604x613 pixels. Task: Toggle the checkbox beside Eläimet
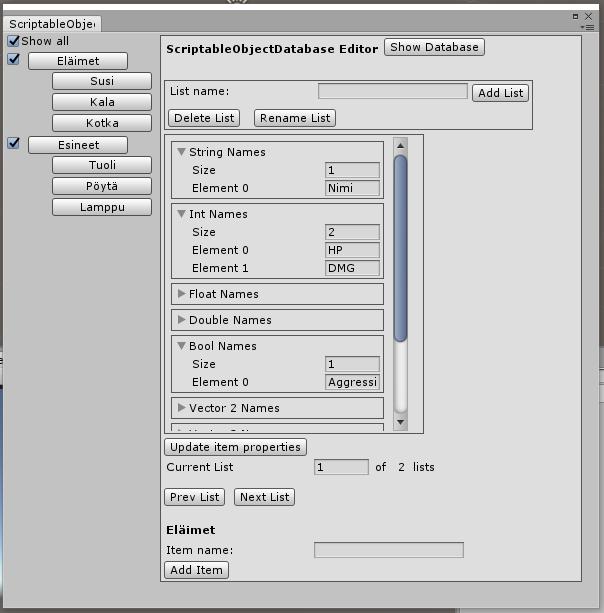click(x=14, y=59)
